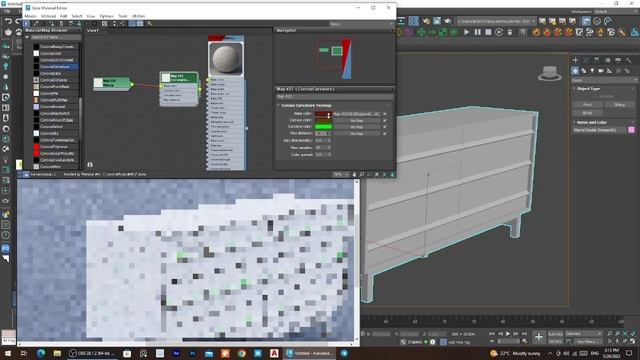Click the trash icon in the main toolbar
640x360 pixels.
(x=510, y=32)
